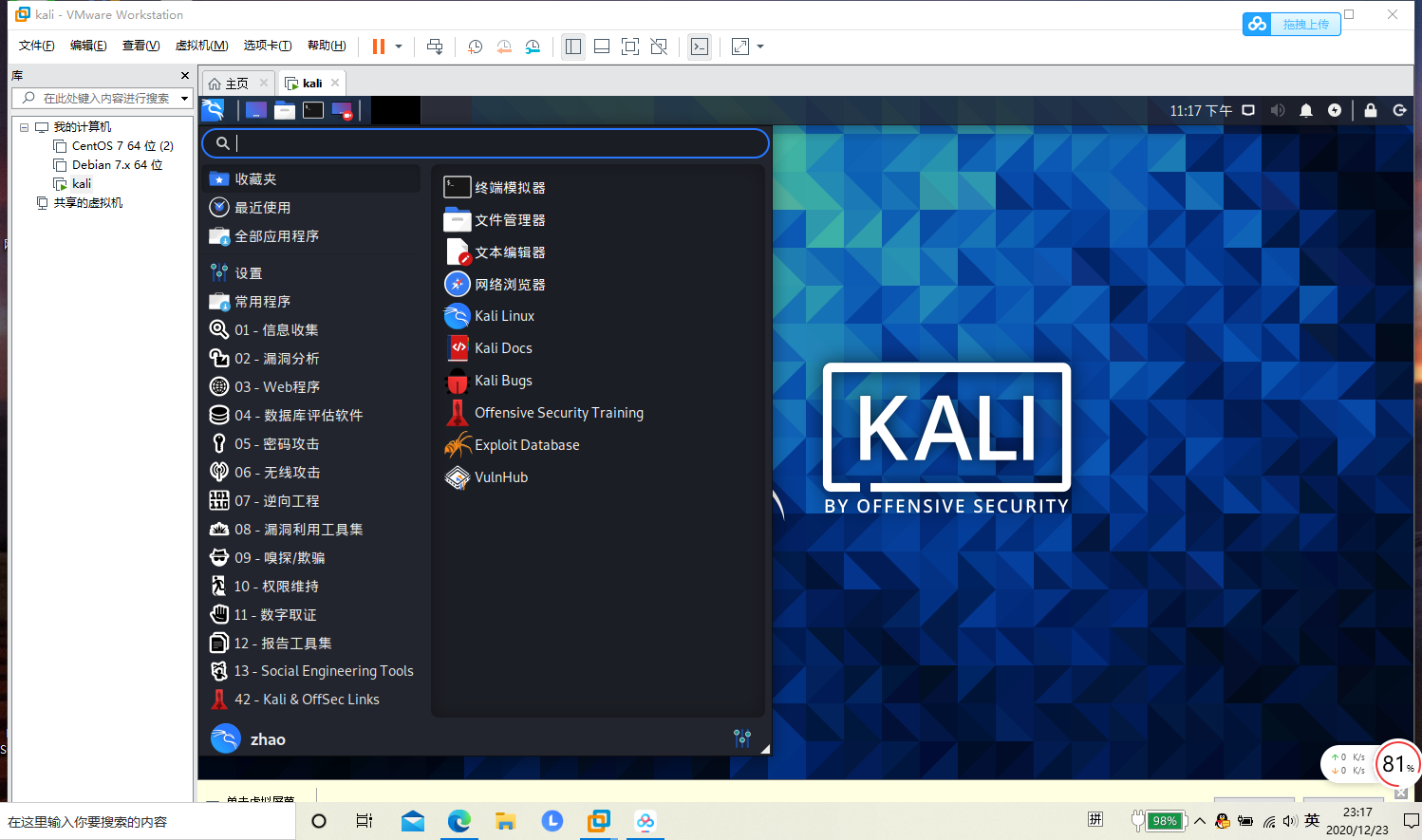Viewport: 1422px width, 840px height.
Task: Open 08 - 漏洞利用工具集 category
Action: pos(311,530)
